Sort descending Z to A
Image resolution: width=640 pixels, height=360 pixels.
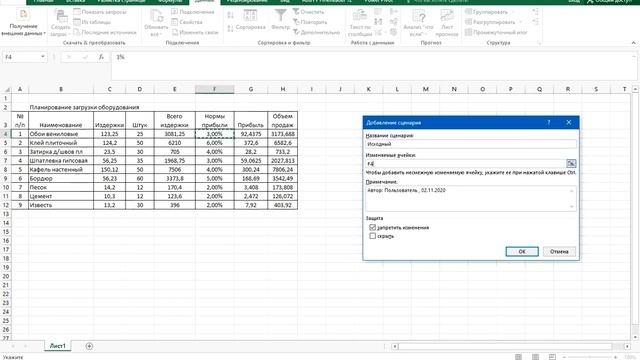(x=230, y=28)
